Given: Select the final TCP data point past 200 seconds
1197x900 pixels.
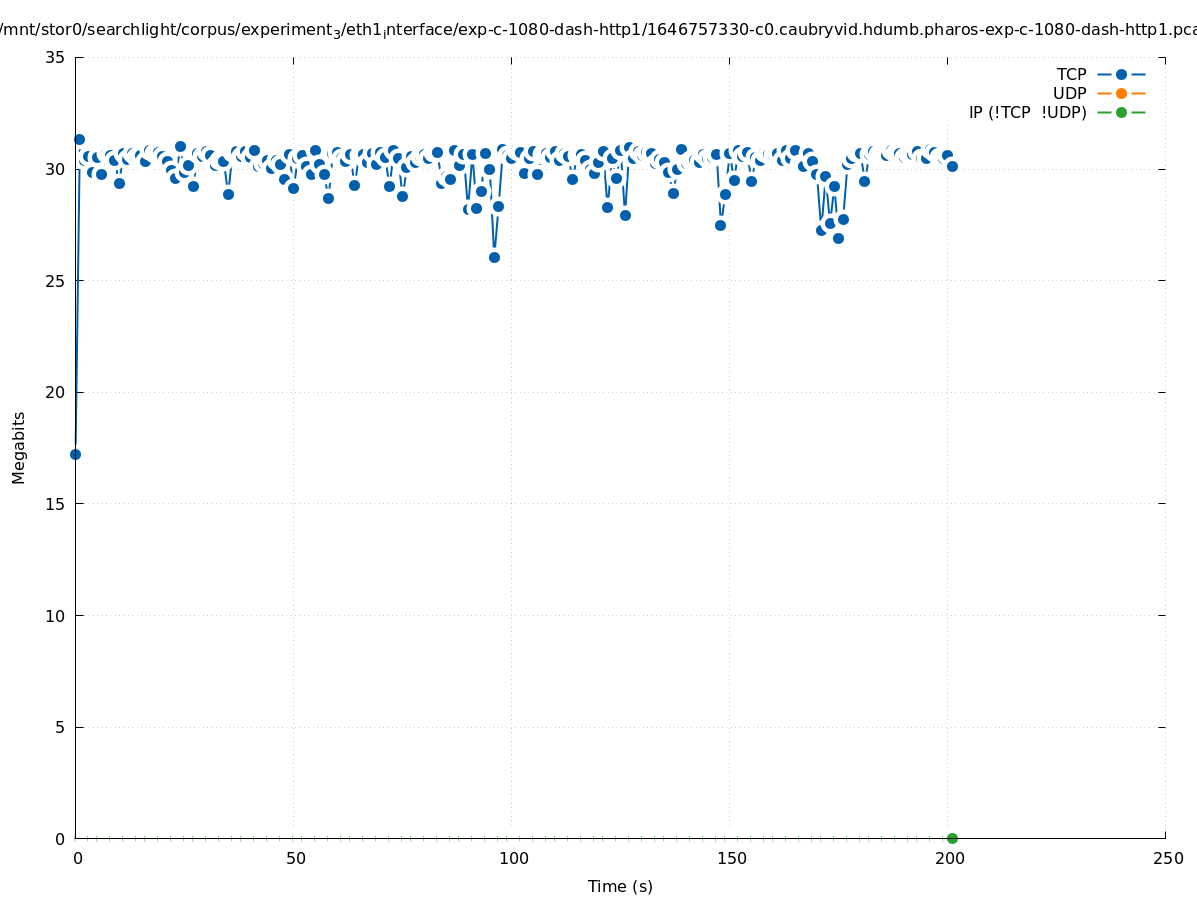Looking at the screenshot, I should [952, 166].
